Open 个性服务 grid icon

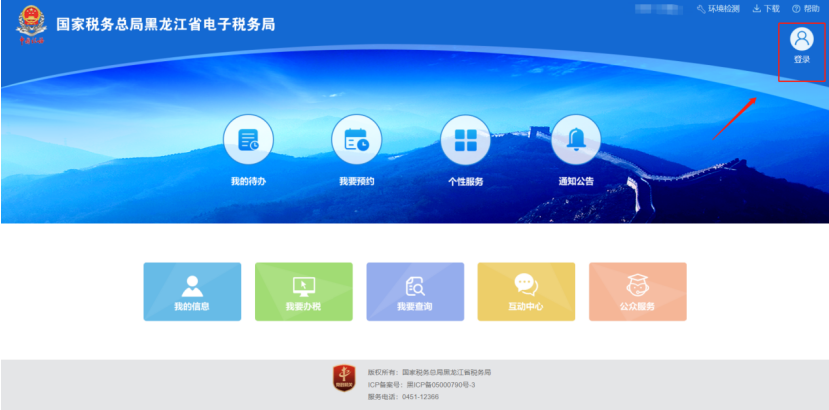click(x=466, y=140)
